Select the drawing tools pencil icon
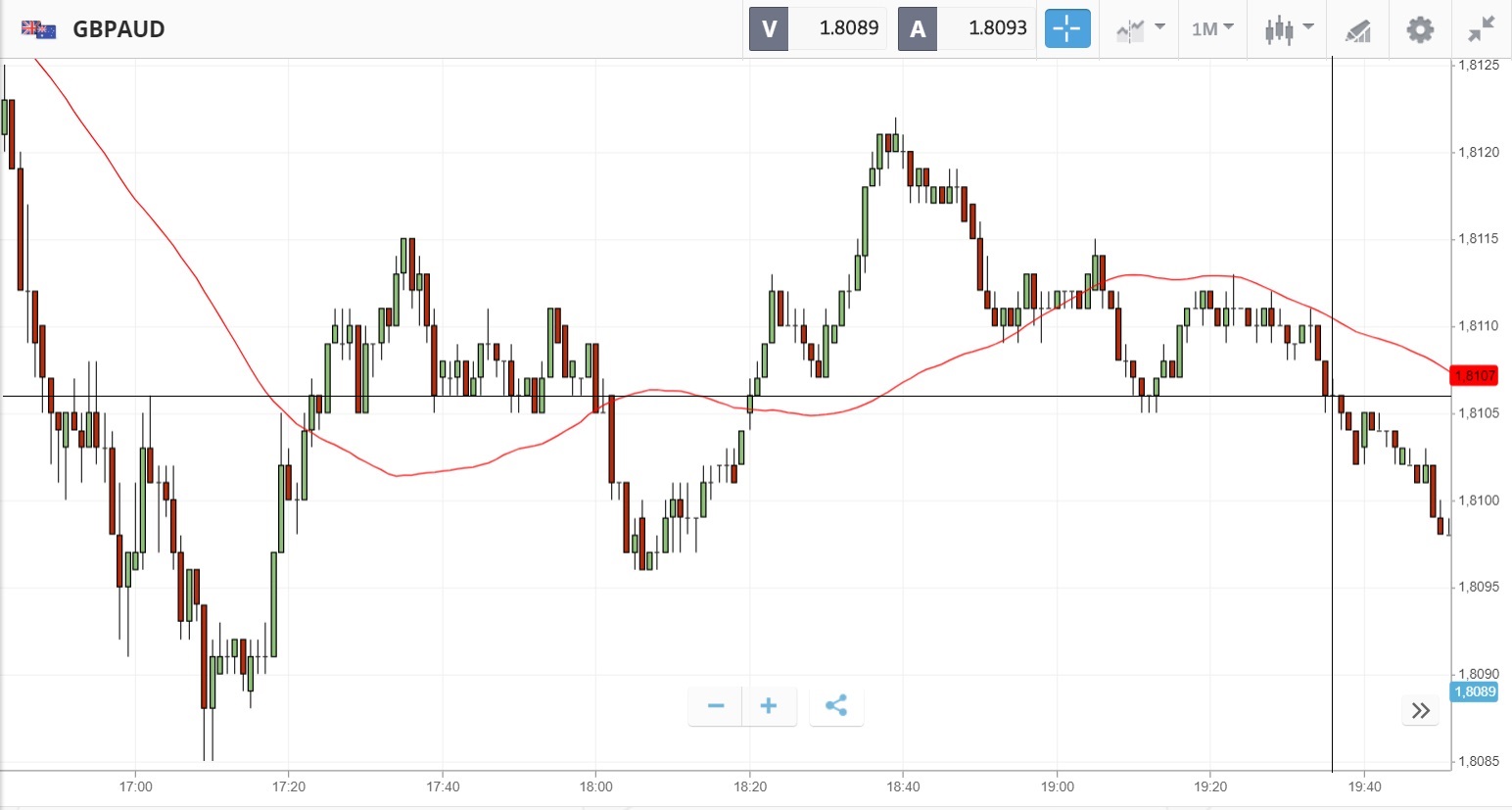 [x=1357, y=29]
